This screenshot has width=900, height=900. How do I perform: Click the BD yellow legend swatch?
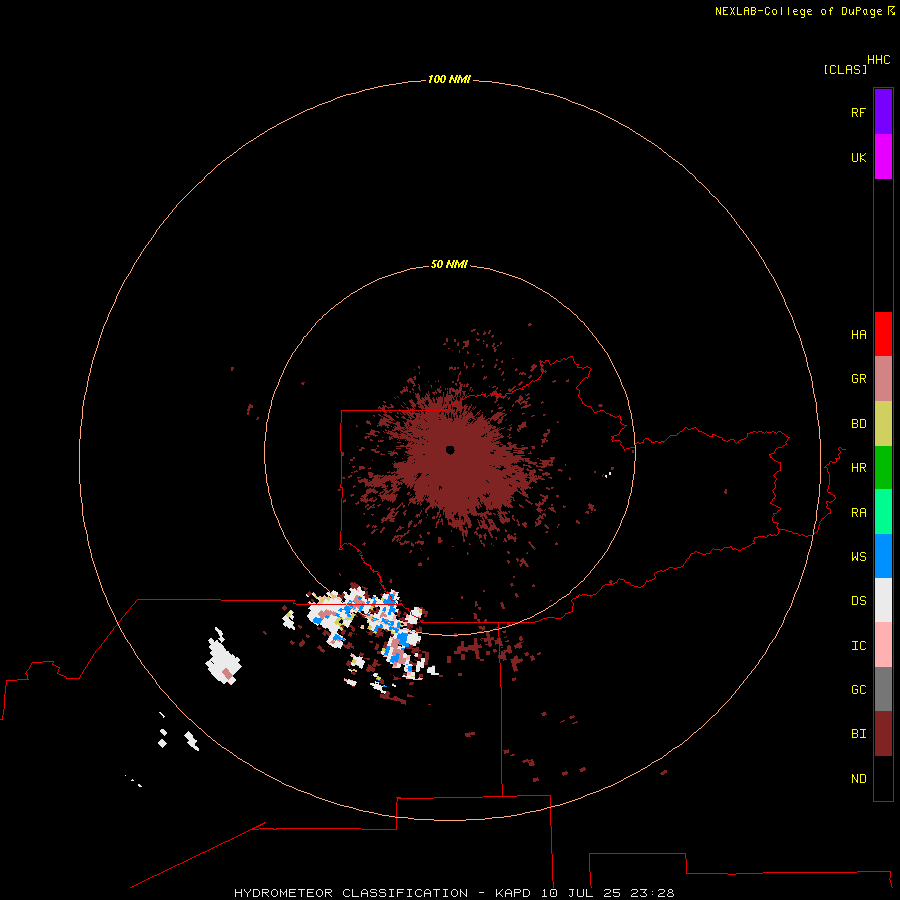(883, 424)
